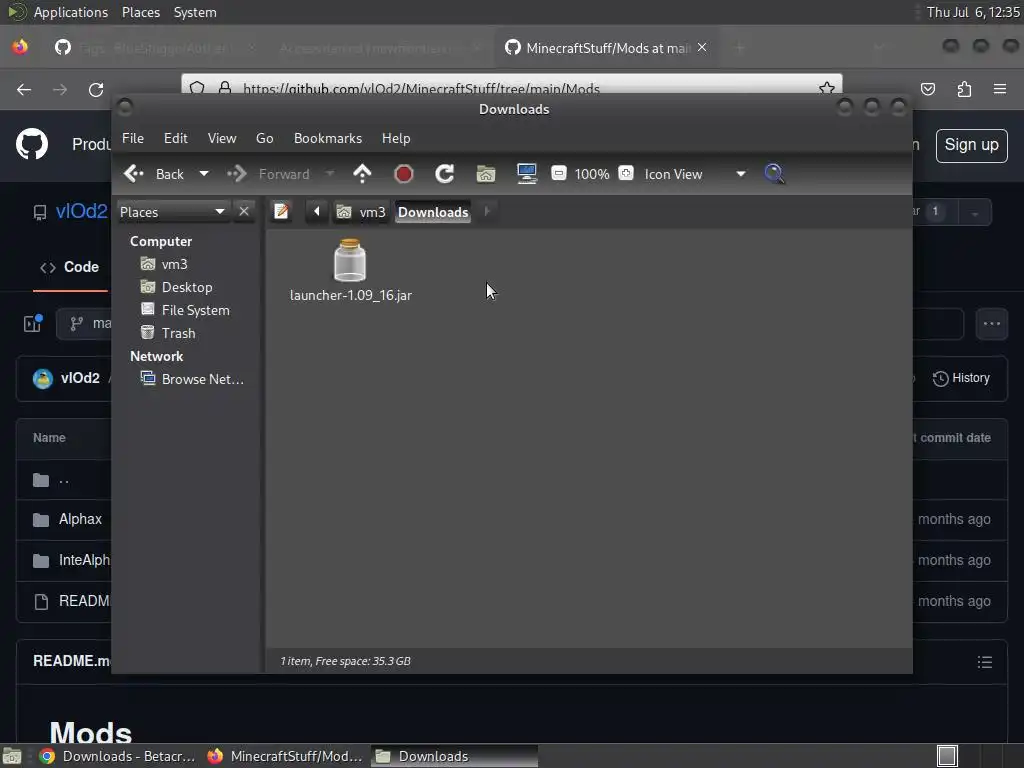Click the clock in the top panel
The width and height of the screenshot is (1024, 768).
coord(973,12)
